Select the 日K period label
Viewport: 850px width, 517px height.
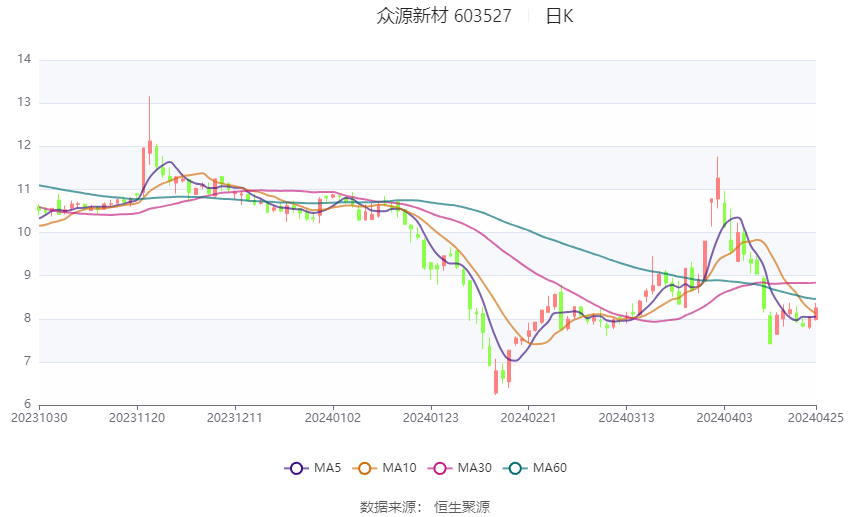click(559, 16)
